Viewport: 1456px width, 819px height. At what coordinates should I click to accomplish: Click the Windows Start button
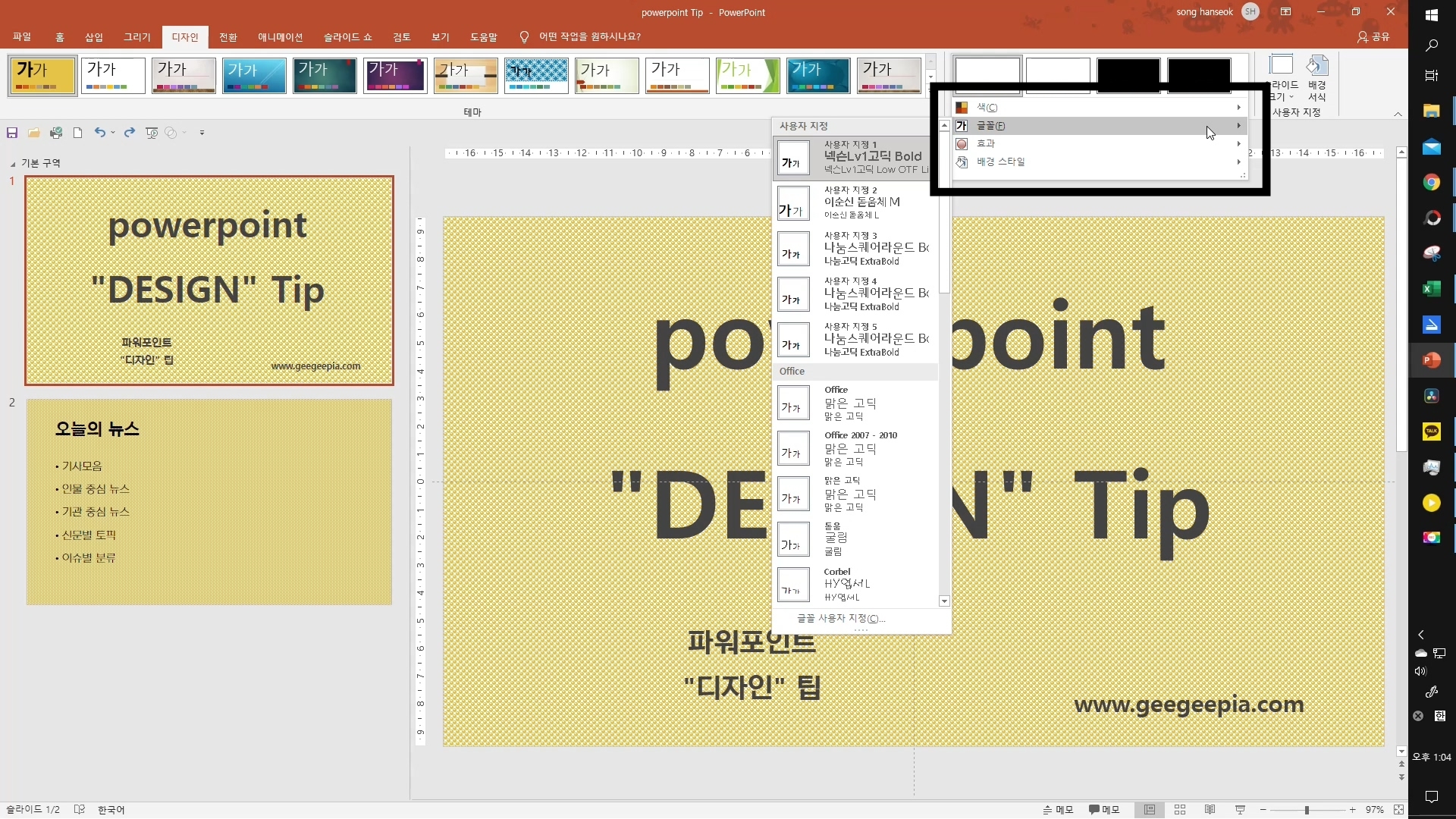click(1432, 15)
